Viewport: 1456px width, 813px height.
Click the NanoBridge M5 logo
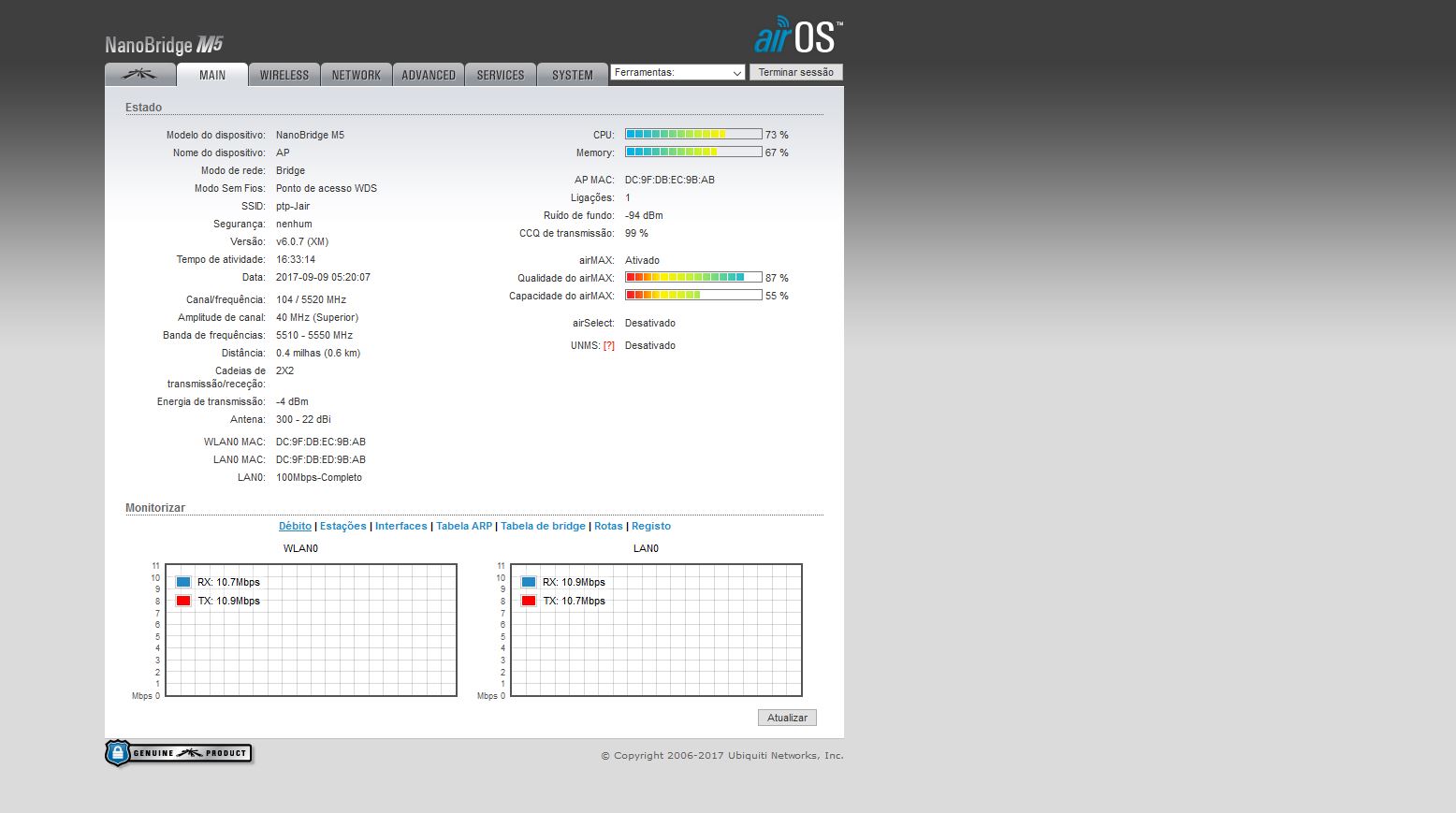point(164,45)
